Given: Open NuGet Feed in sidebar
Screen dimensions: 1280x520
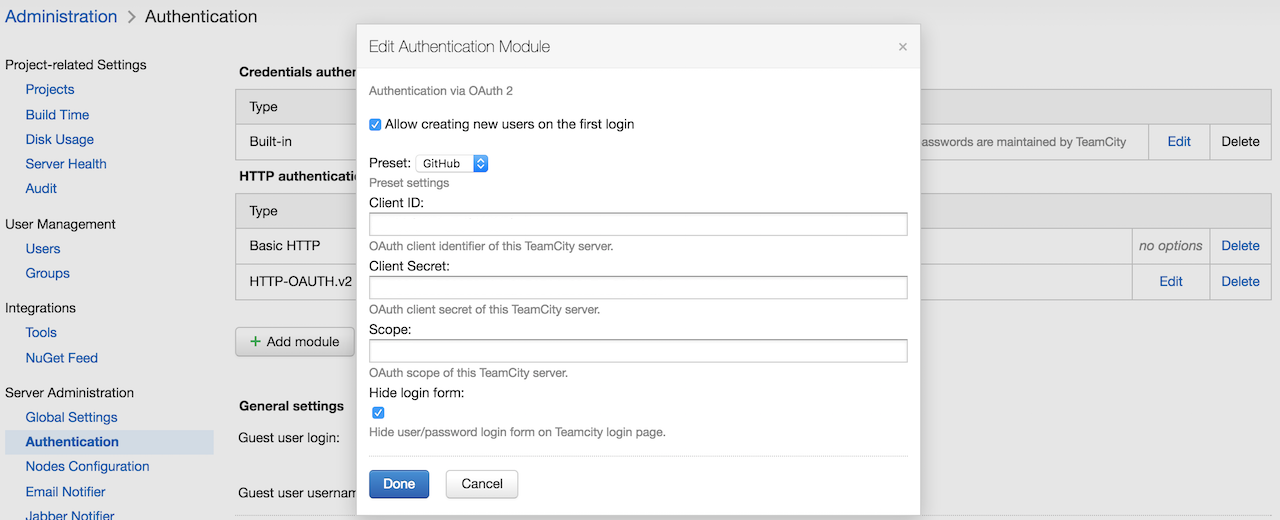Looking at the screenshot, I should tap(62, 358).
